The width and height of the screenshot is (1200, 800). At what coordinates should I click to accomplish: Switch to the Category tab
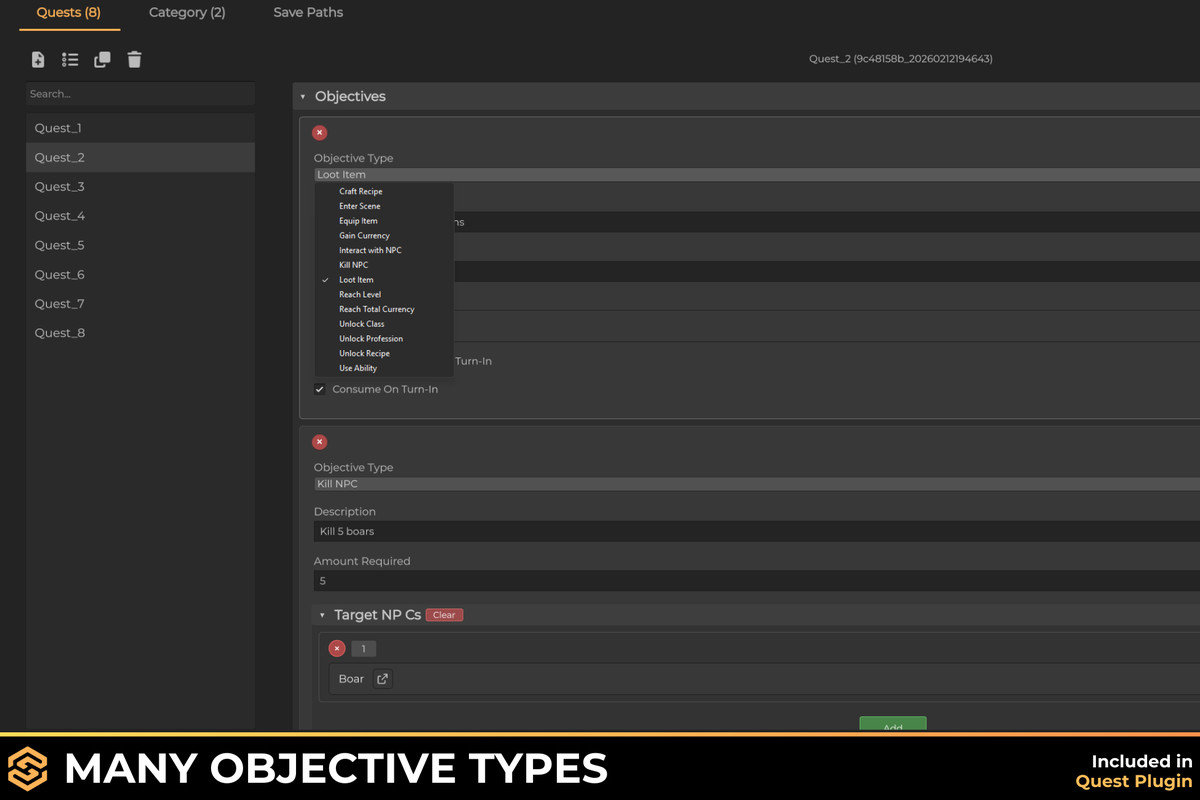tap(187, 13)
